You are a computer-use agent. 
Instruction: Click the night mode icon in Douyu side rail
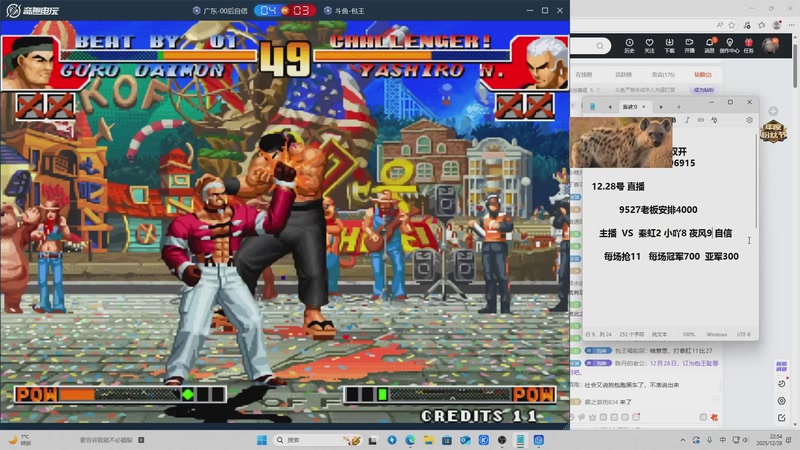(x=781, y=384)
